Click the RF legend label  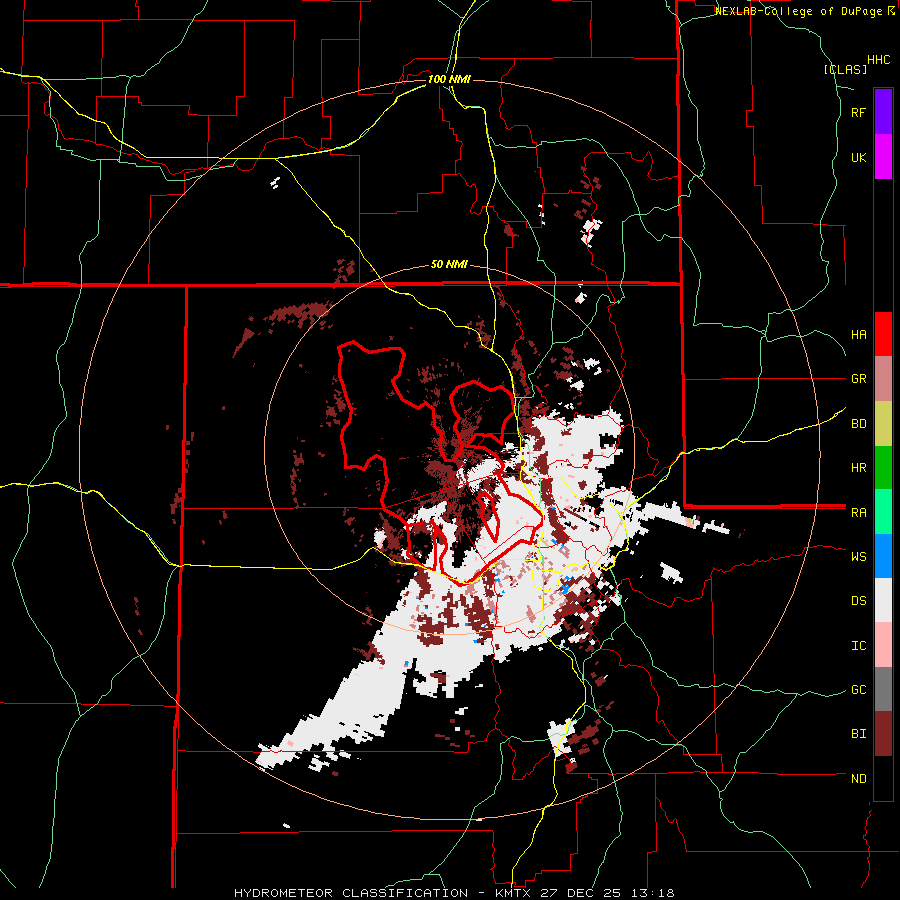tap(858, 112)
